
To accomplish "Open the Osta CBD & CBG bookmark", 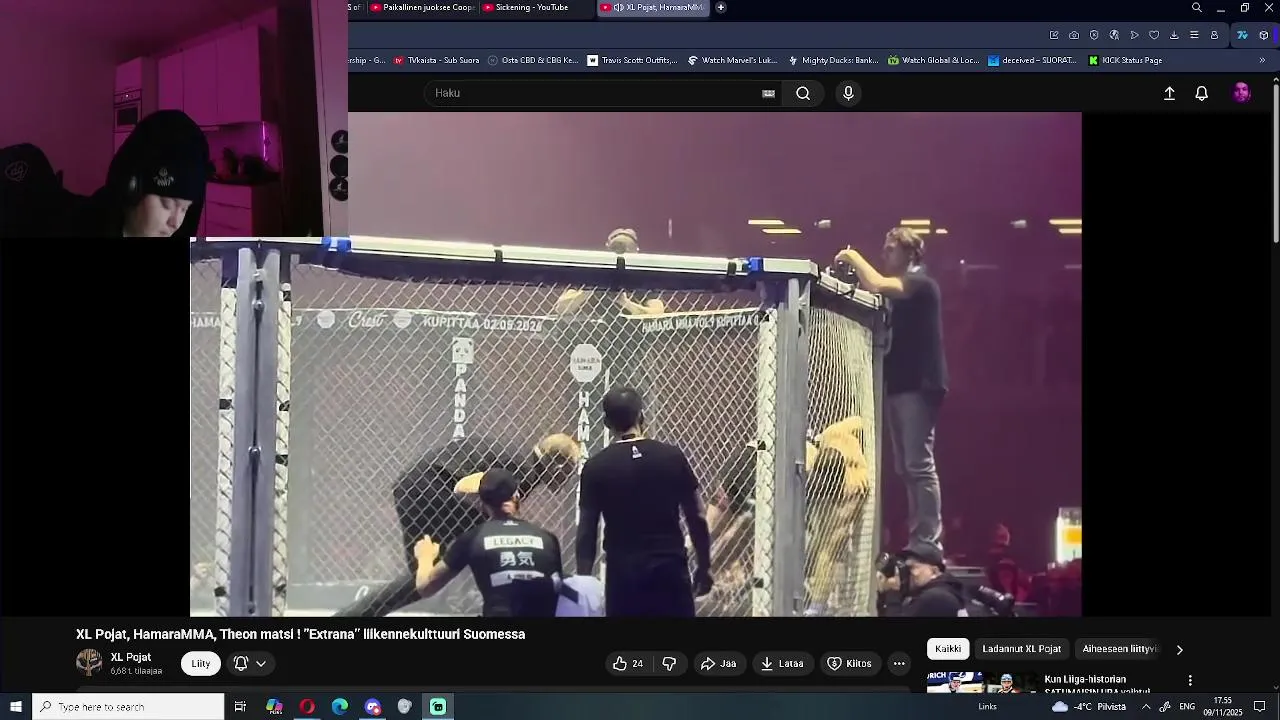I will click(532, 60).
